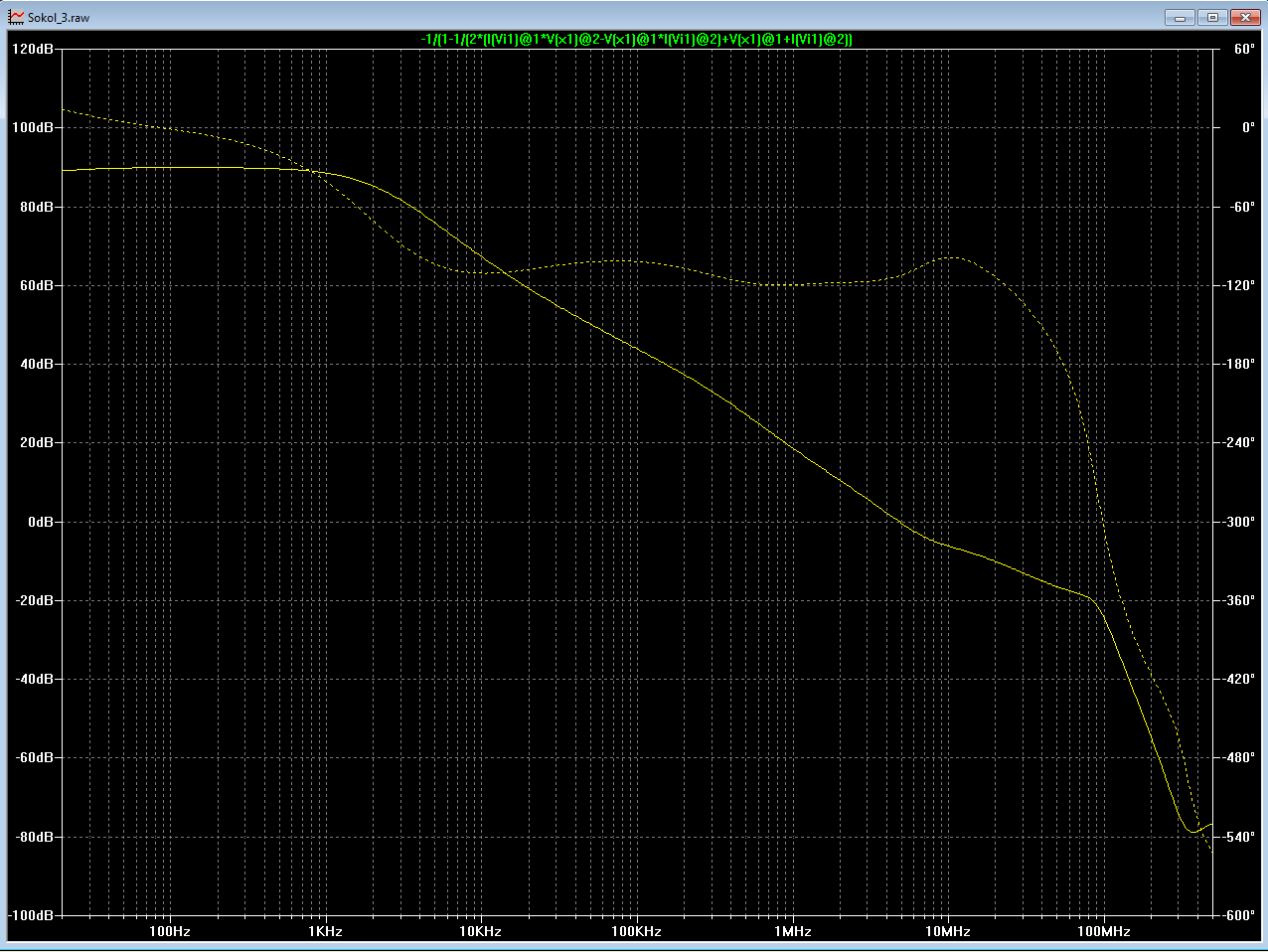Click the 10KHz frequency axis label
The image size is (1268, 952).
click(x=480, y=931)
